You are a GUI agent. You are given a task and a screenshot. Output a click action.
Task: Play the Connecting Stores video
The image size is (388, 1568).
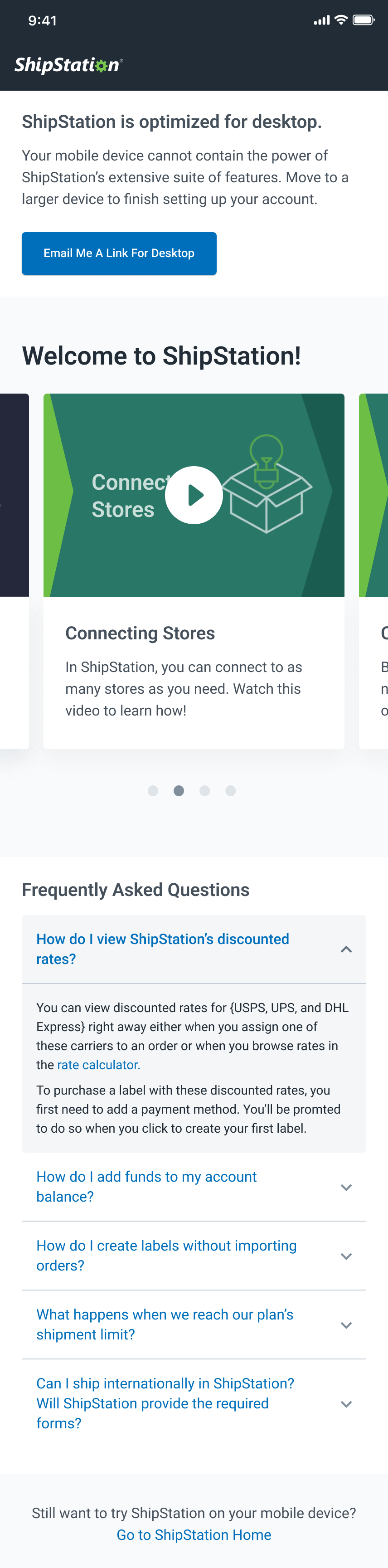coord(194,495)
